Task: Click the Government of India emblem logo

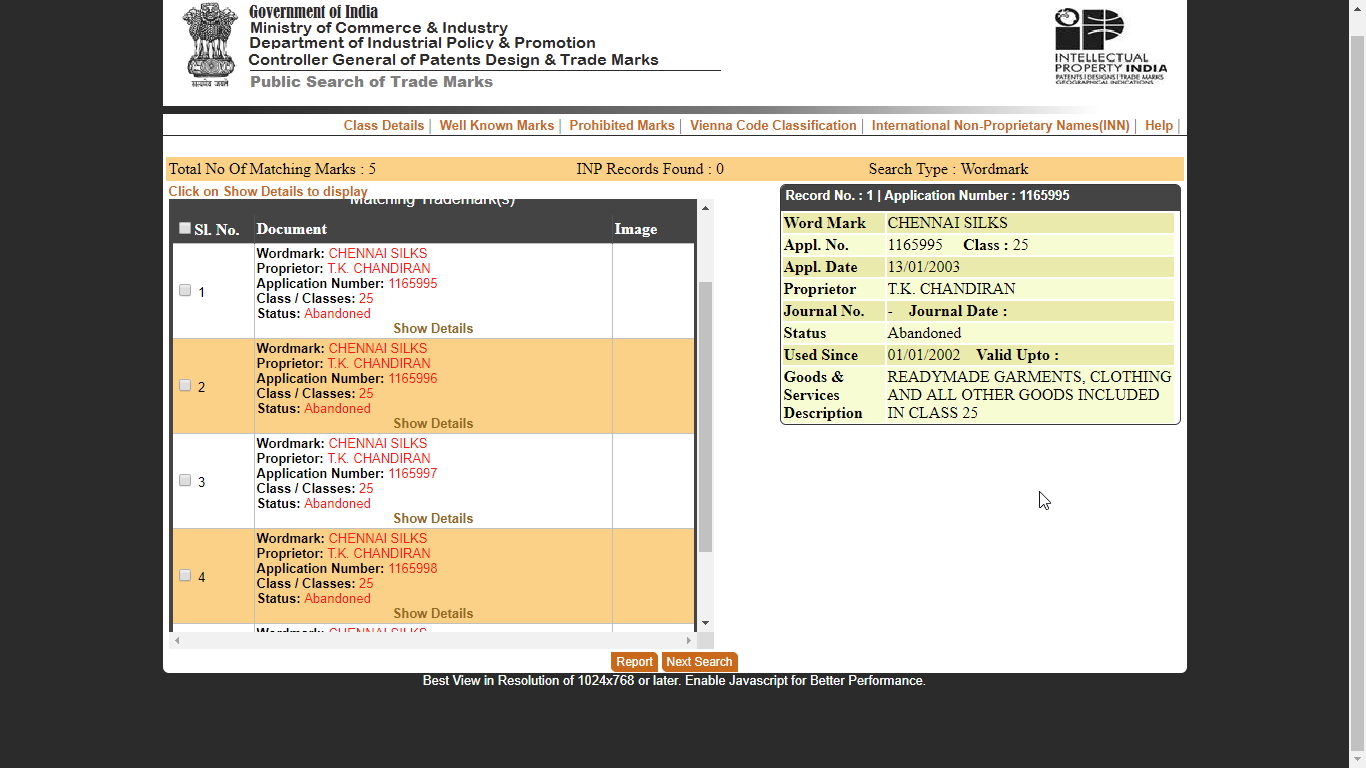Action: tap(210, 45)
